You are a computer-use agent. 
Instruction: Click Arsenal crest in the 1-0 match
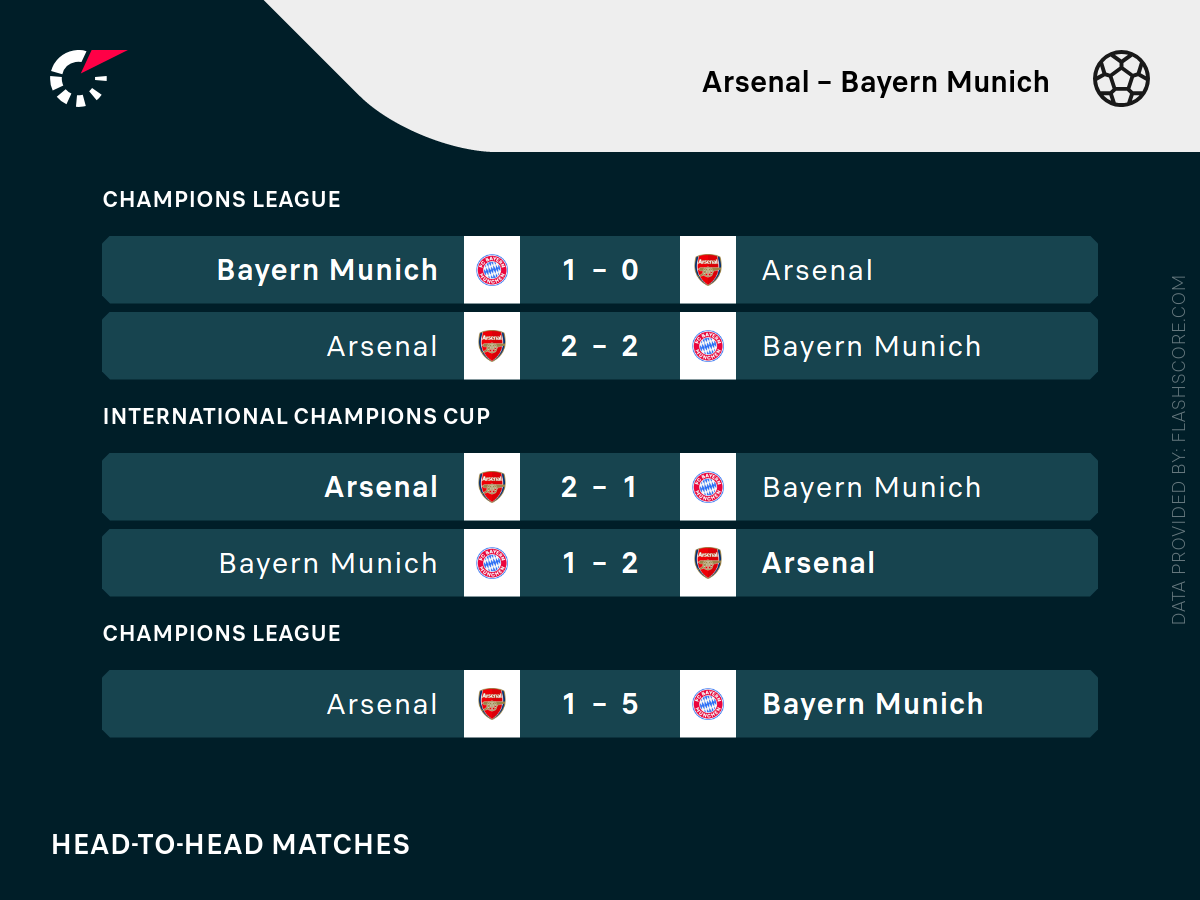708,270
